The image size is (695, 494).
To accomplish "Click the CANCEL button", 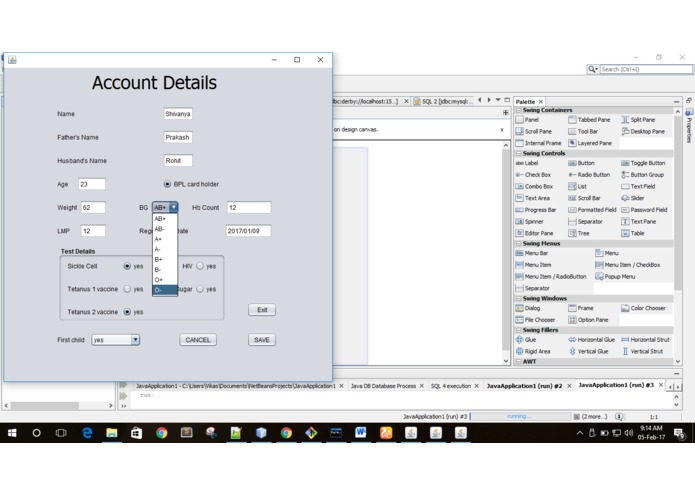I will click(x=198, y=340).
